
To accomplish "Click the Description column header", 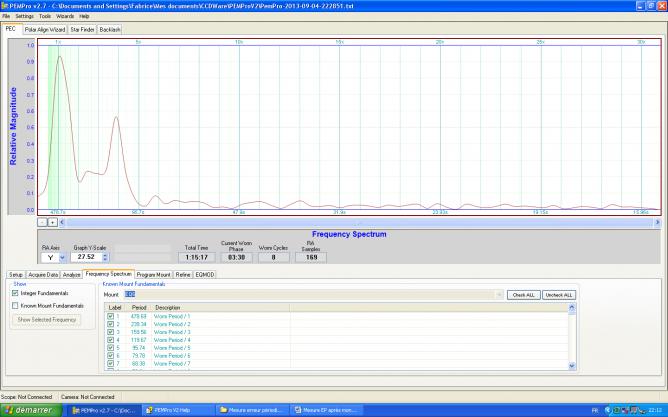I will click(221, 307).
